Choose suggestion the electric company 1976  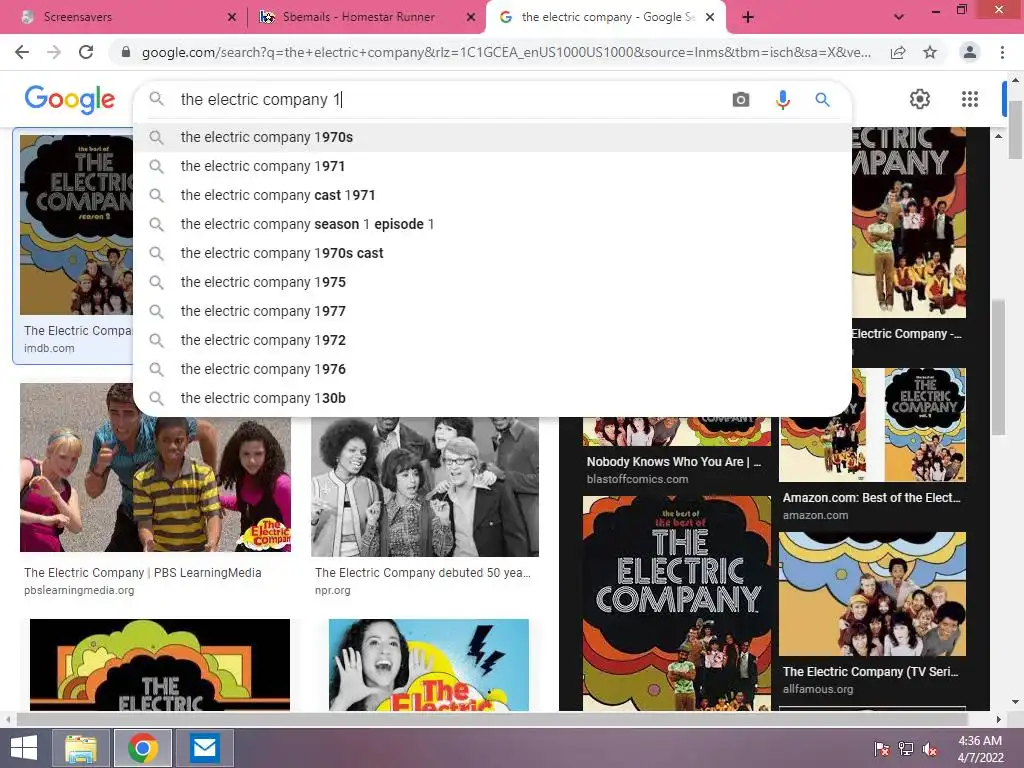492,369
